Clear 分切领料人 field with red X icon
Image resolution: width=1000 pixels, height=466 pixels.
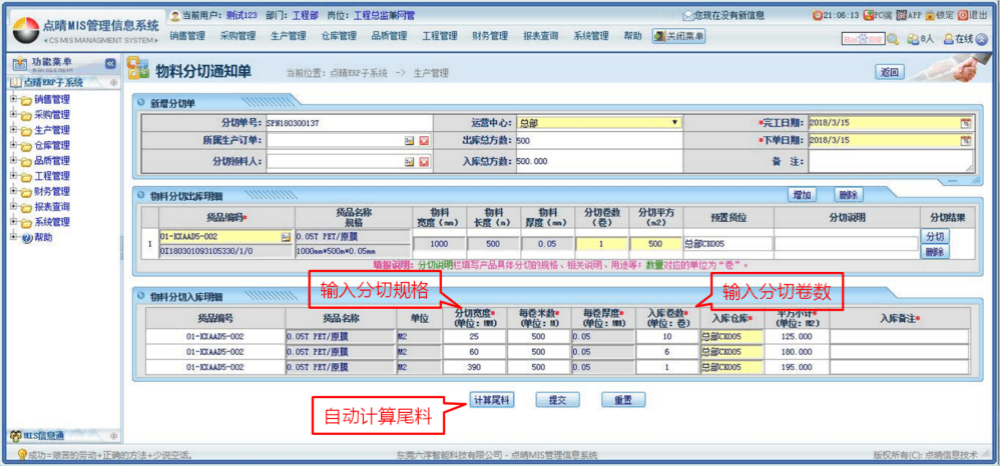point(424,160)
